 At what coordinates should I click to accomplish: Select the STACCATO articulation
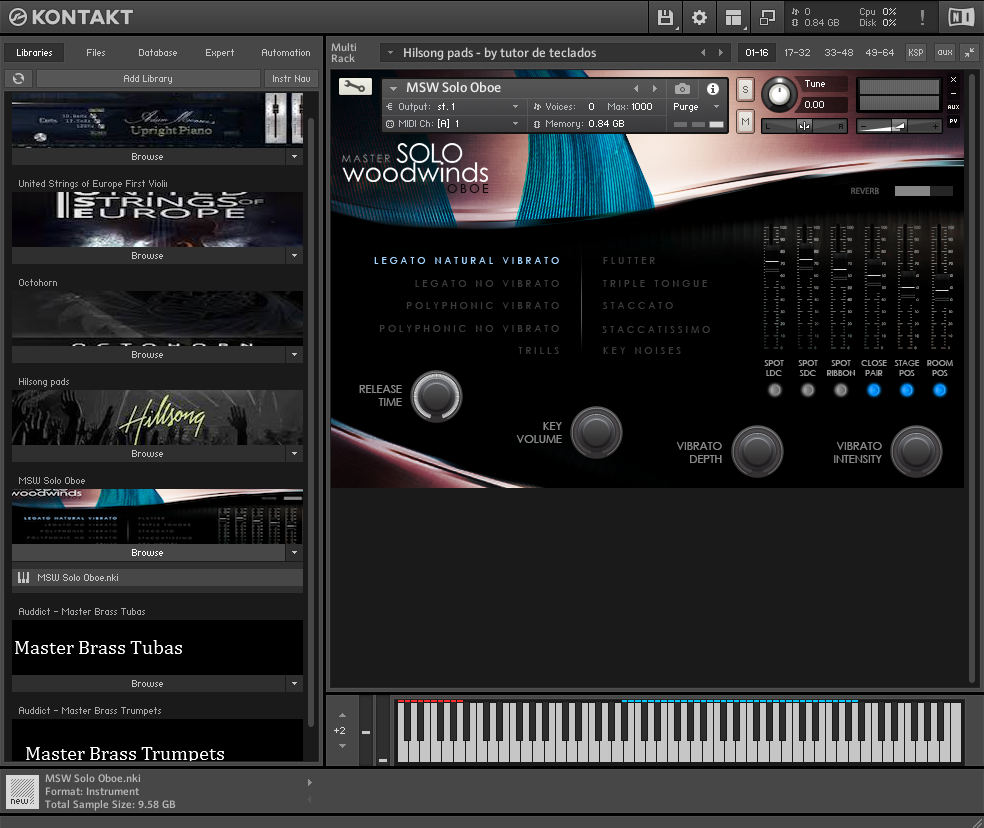point(638,306)
